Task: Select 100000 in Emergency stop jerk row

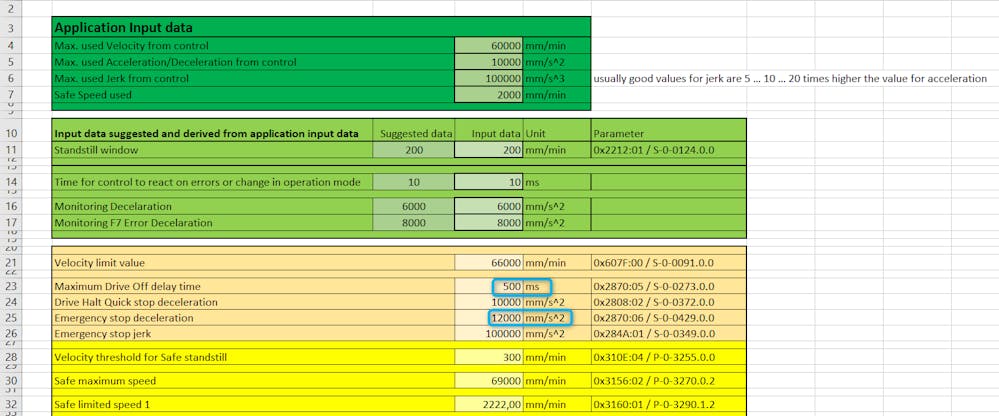Action: pyautogui.click(x=489, y=333)
